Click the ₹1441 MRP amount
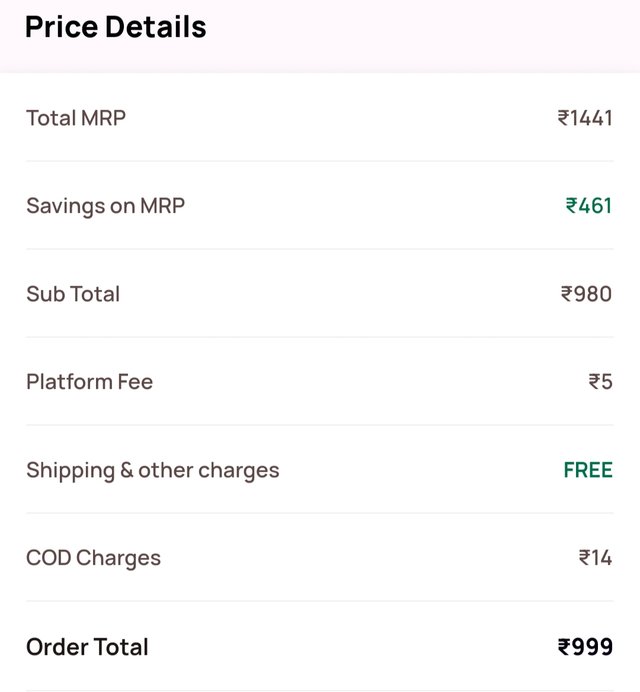The height and width of the screenshot is (692, 640). click(585, 118)
